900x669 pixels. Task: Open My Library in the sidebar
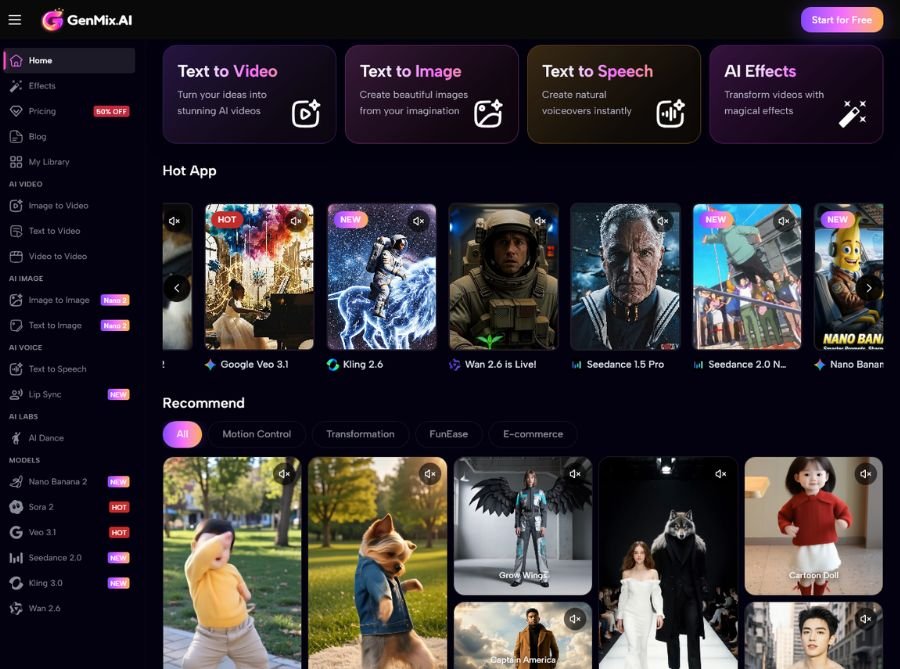click(48, 162)
